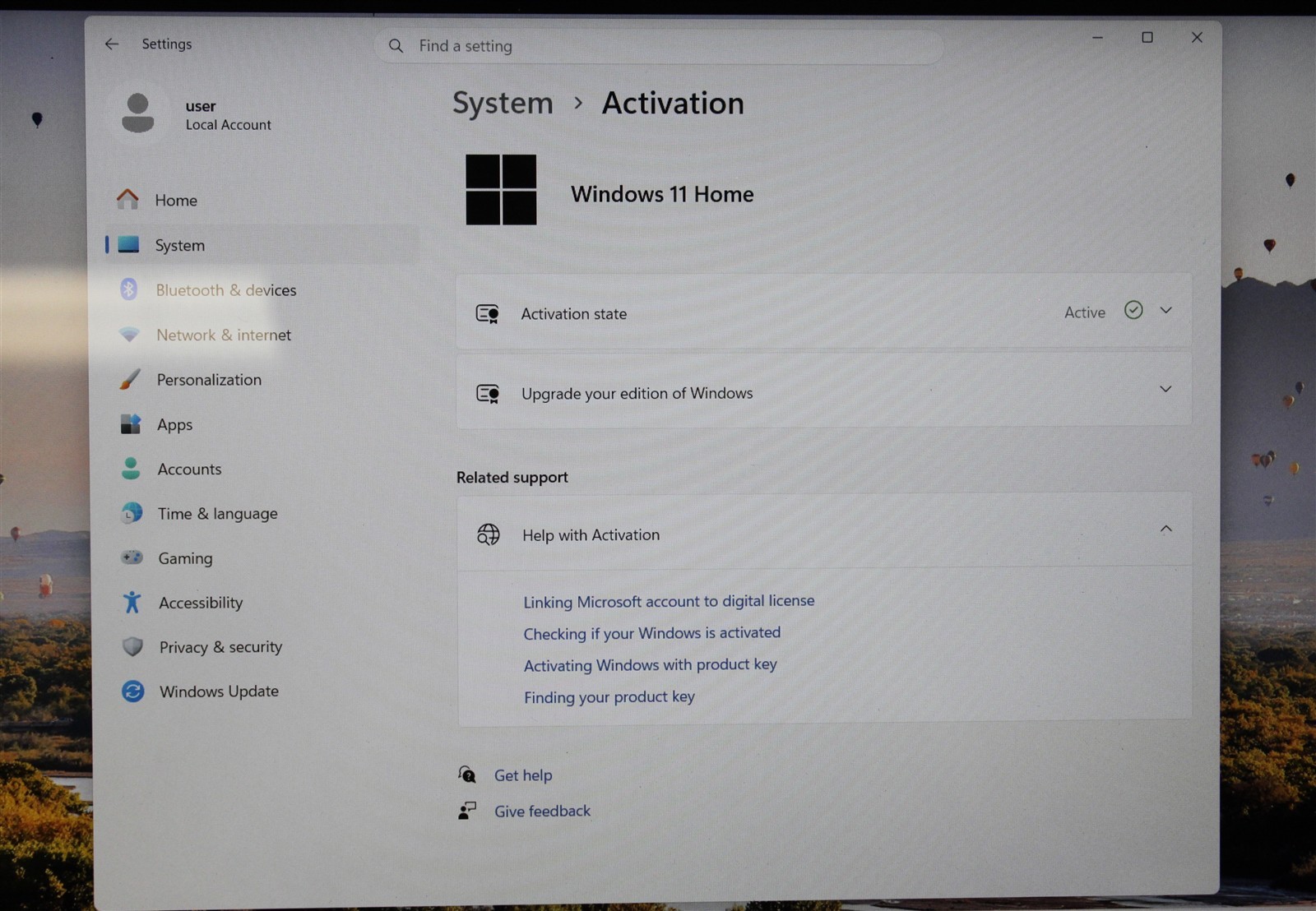Click the Privacy shield icon
1316x911 pixels.
pos(132,647)
